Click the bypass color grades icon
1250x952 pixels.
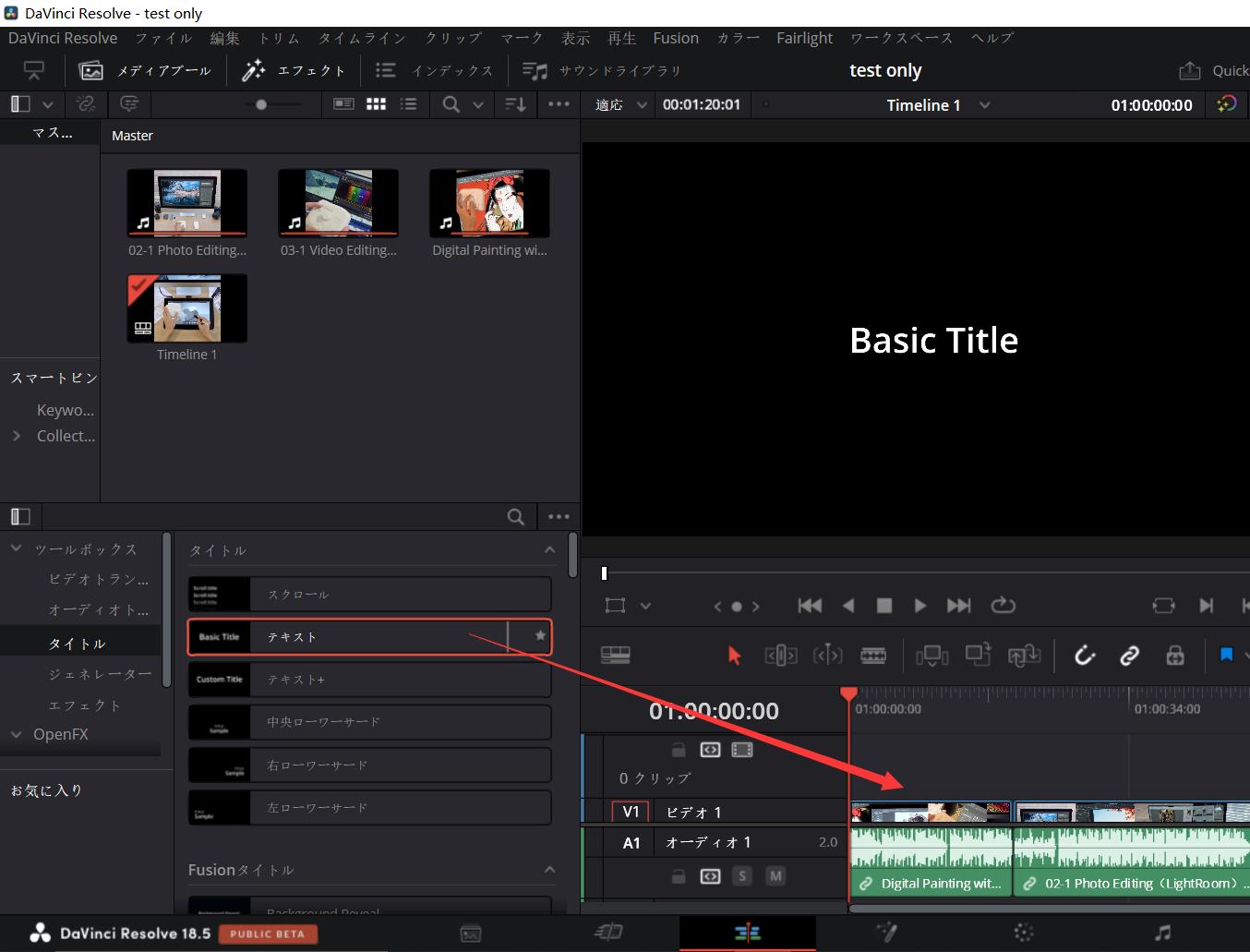click(x=1226, y=104)
